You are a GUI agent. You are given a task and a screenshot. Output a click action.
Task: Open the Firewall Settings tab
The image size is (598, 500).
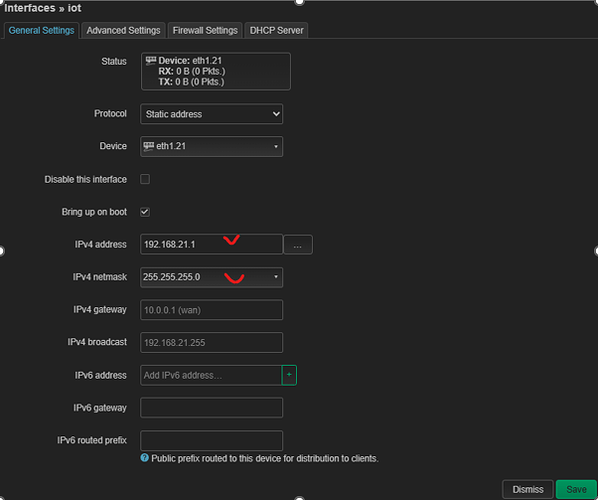point(205,31)
